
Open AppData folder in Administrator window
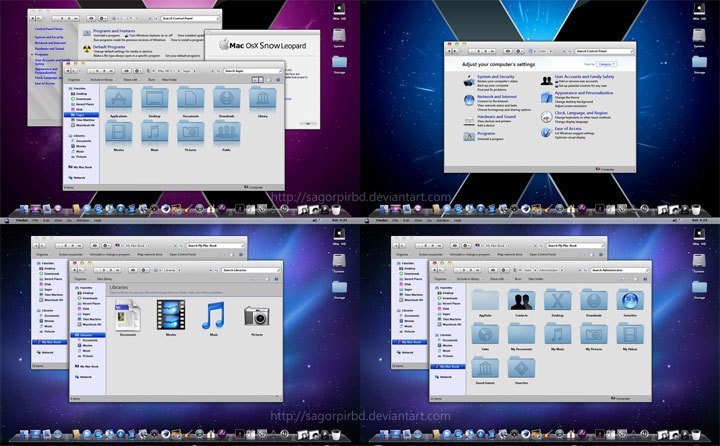[485, 300]
